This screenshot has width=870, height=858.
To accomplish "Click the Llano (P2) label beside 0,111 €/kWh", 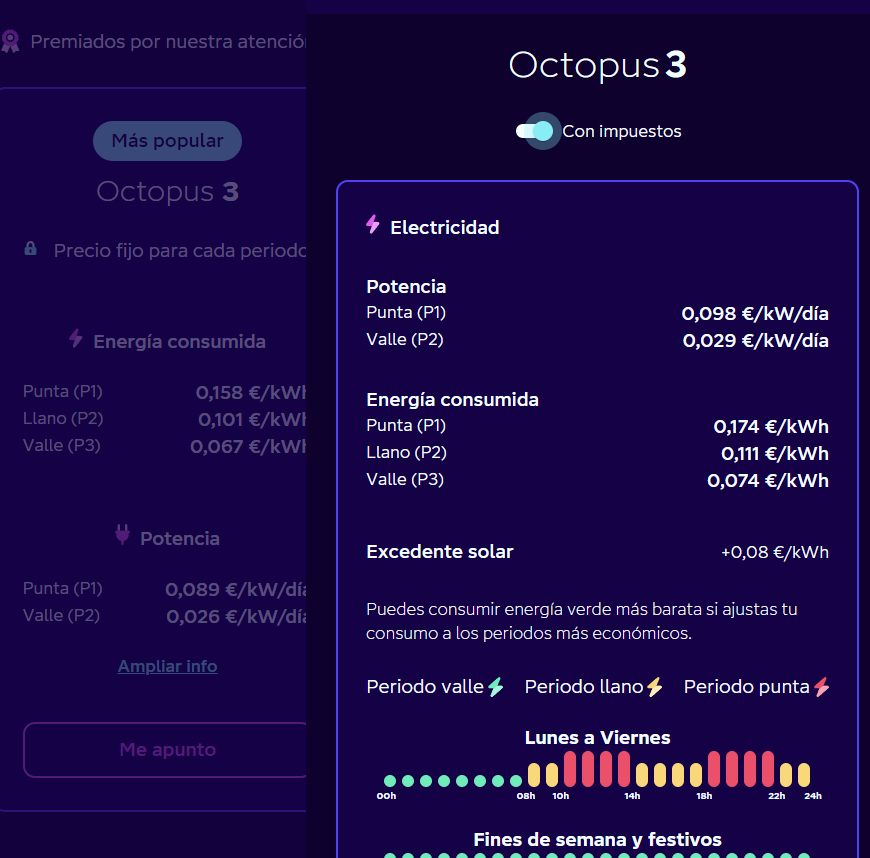I will tap(407, 453).
